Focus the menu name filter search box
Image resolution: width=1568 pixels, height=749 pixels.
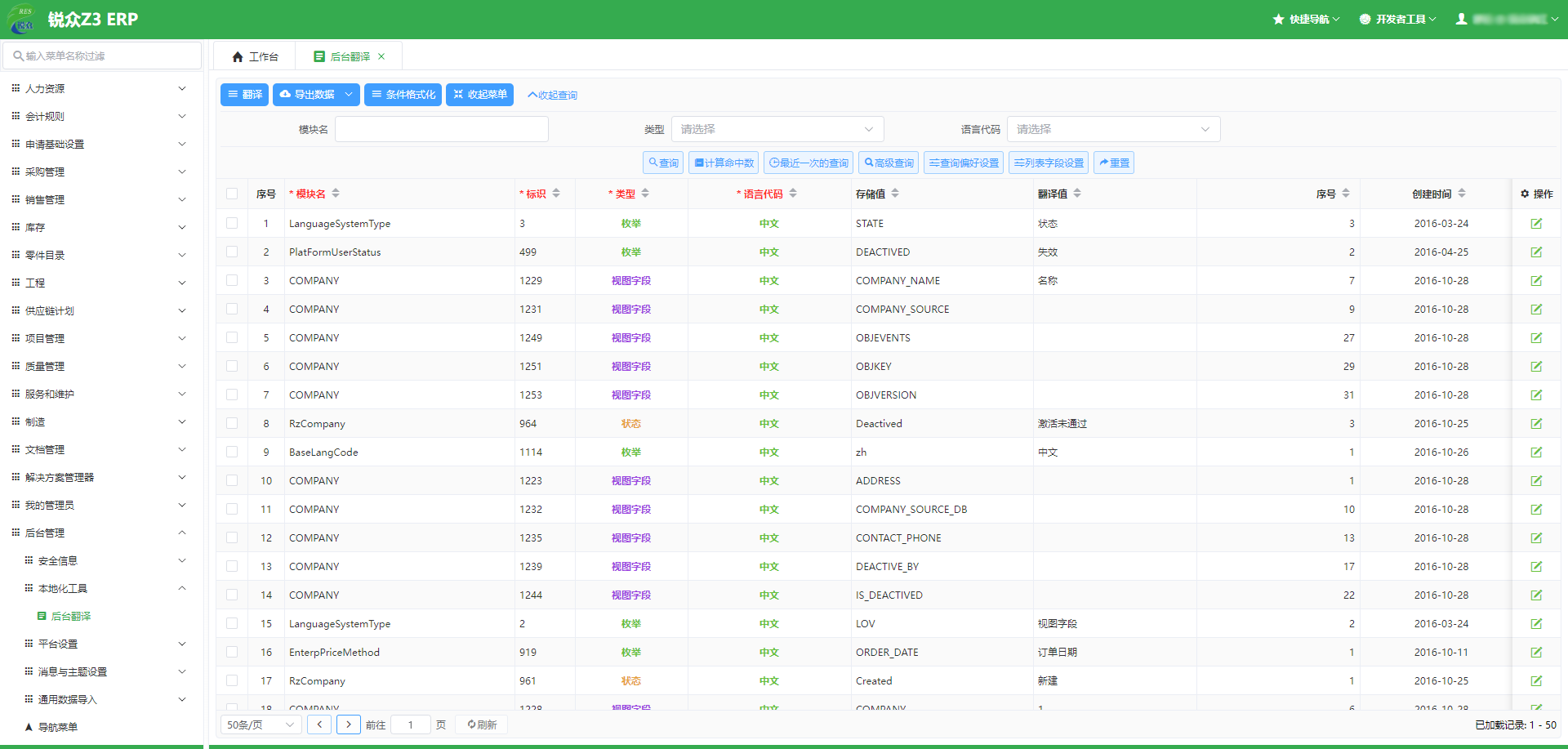tap(102, 56)
